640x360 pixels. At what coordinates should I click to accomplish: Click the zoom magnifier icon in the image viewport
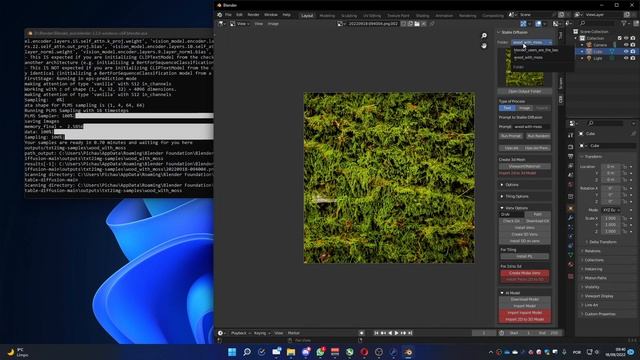point(484,36)
